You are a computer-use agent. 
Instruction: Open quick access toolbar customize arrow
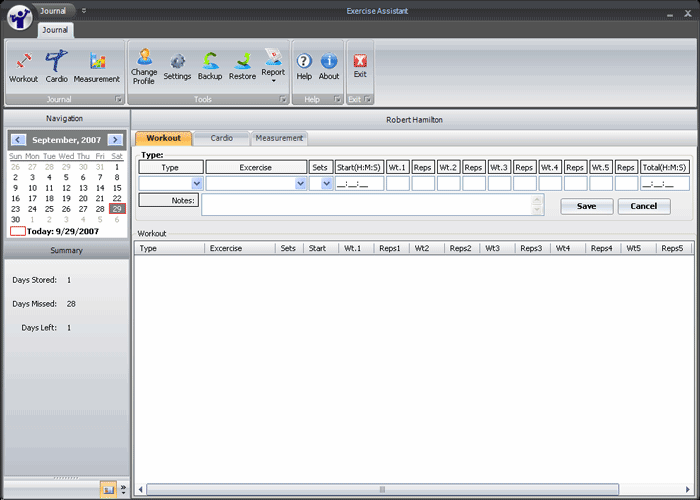coord(83,11)
